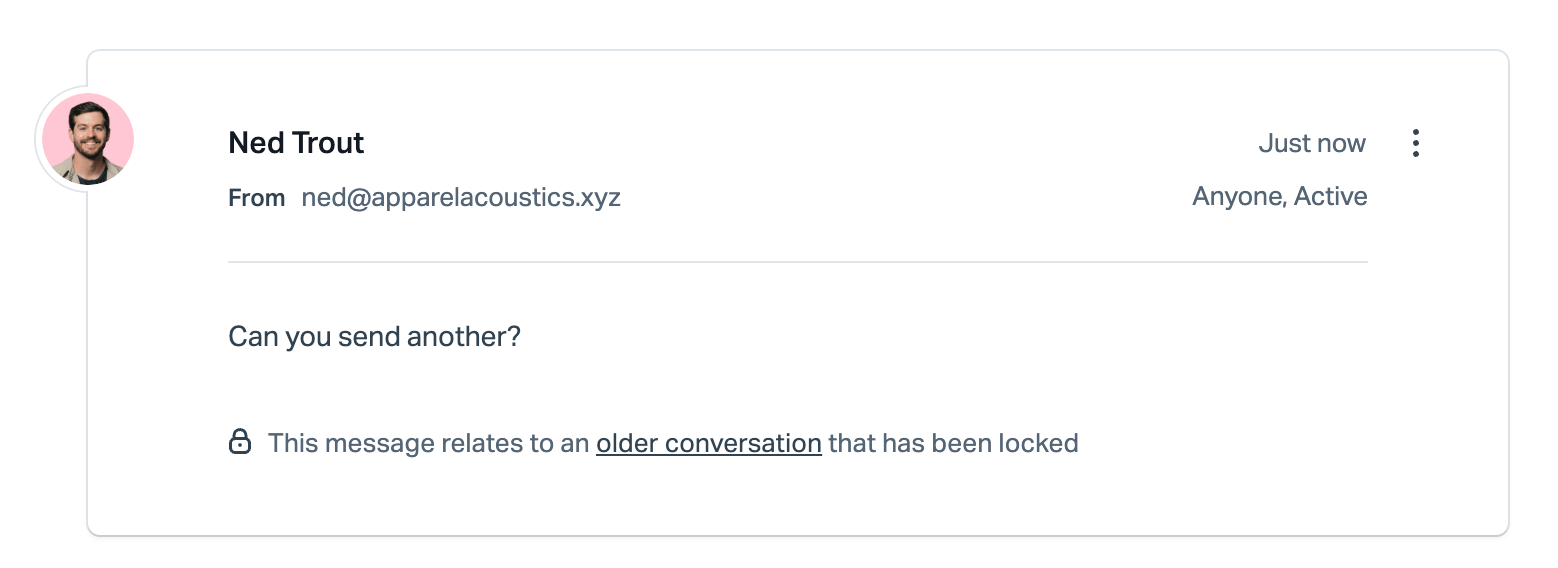Click the "that has been locked" text
The width and height of the screenshot is (1558, 568).
pyautogui.click(x=953, y=443)
